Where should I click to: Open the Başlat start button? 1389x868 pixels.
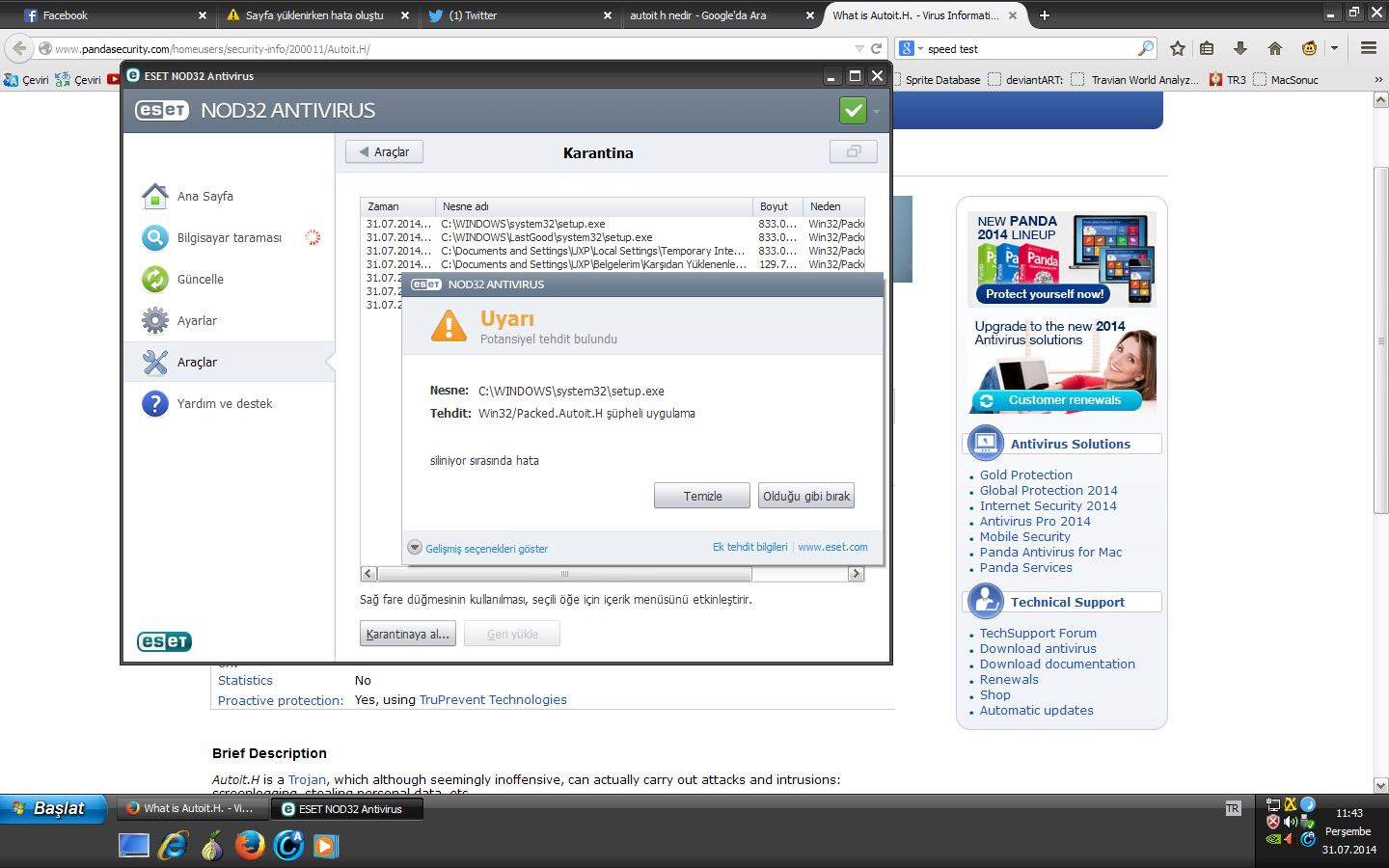[x=53, y=808]
